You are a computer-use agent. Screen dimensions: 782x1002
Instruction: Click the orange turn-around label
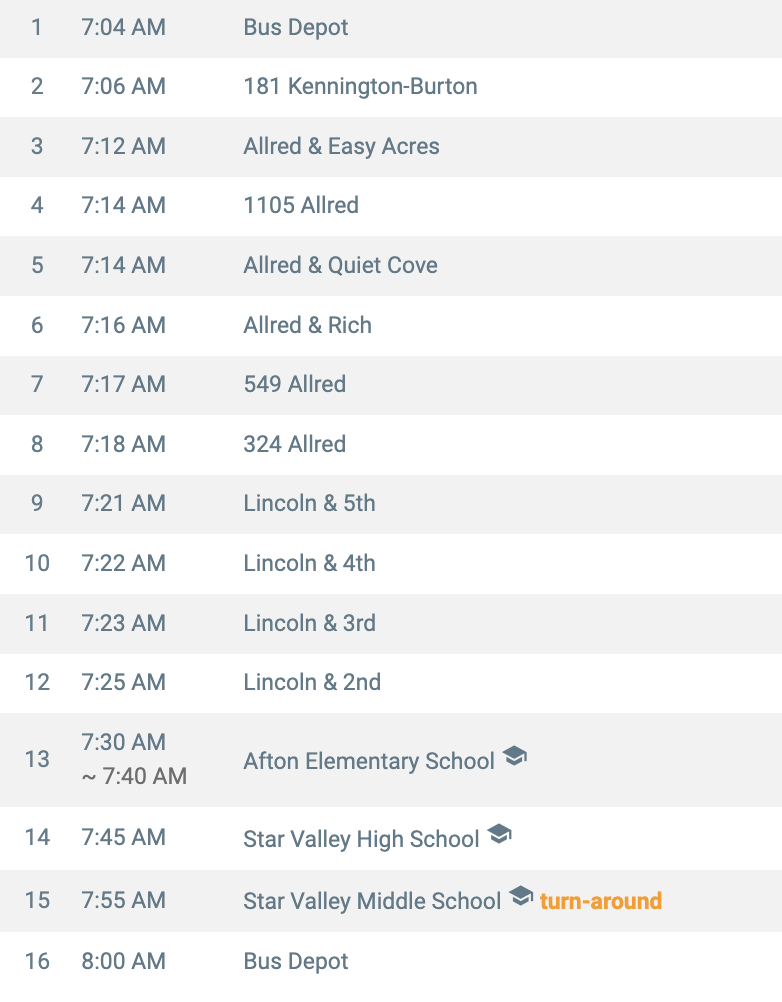tap(600, 901)
